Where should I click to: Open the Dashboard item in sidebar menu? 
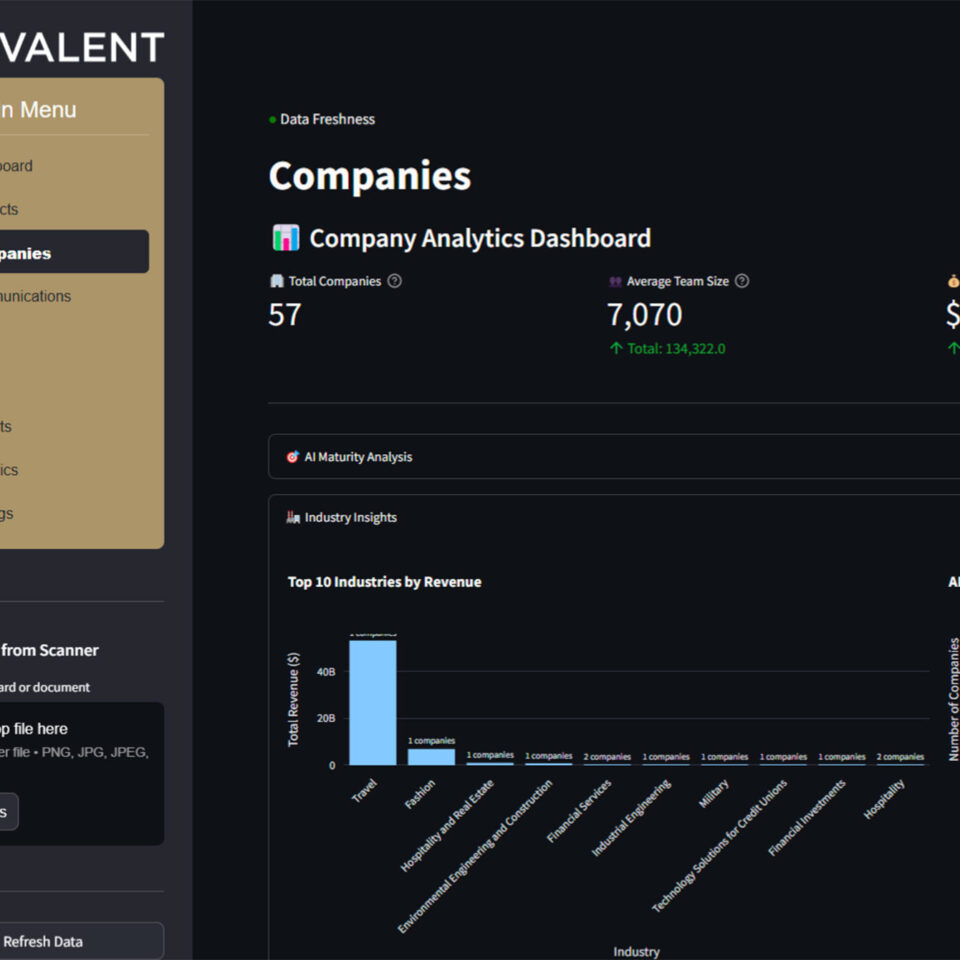pyautogui.click(x=20, y=166)
